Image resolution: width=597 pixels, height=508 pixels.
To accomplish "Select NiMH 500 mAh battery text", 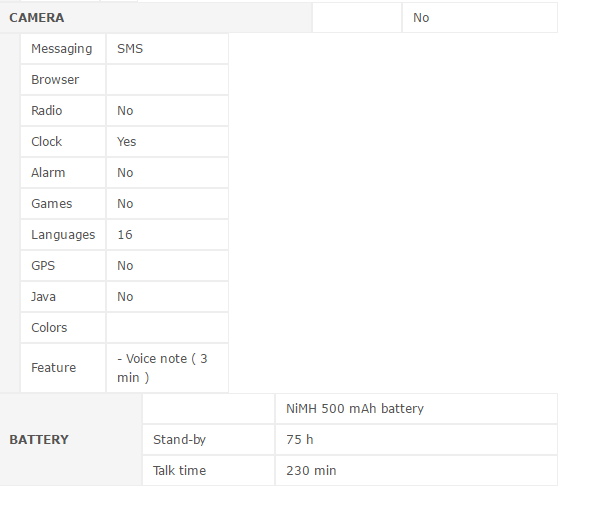I will (355, 409).
